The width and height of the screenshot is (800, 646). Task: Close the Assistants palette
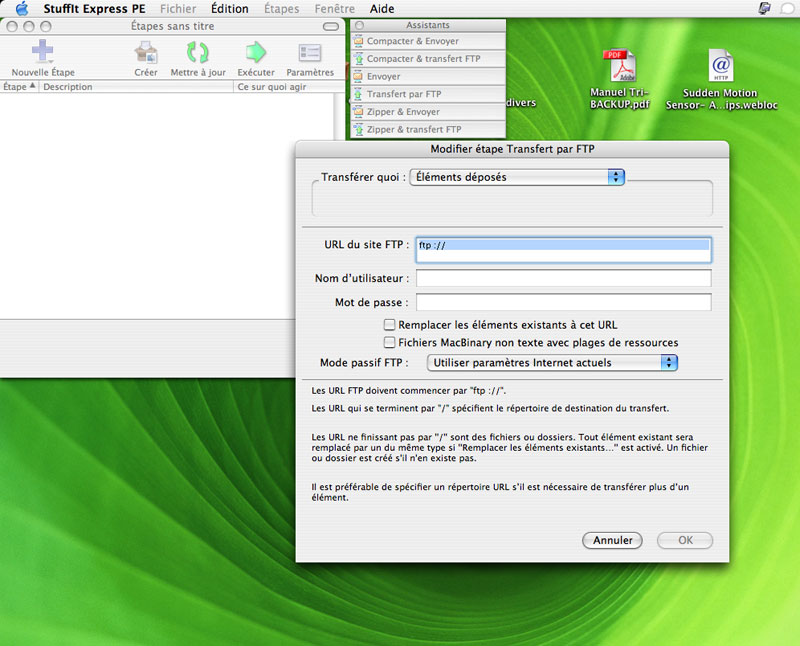[360, 25]
